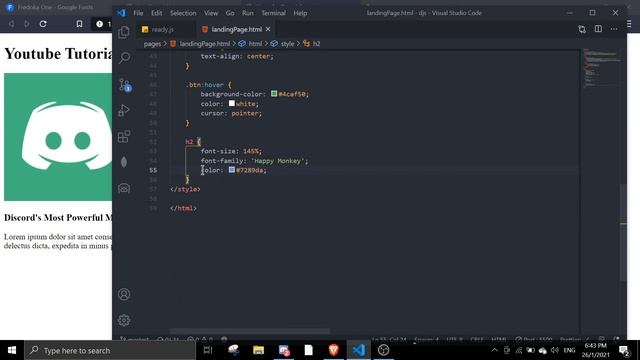Open the MongoDB leaf icon view
This screenshot has height=360, width=640.
124,162
